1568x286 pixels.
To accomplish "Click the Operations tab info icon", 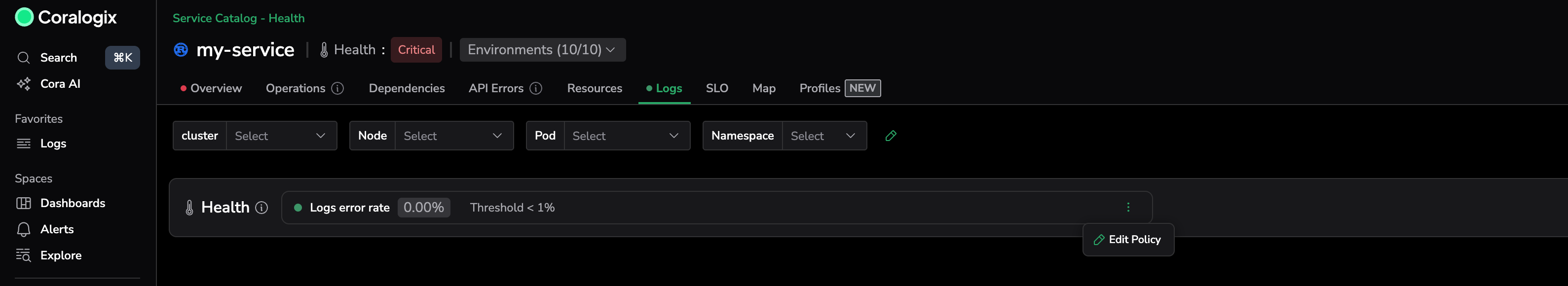I will click(337, 89).
